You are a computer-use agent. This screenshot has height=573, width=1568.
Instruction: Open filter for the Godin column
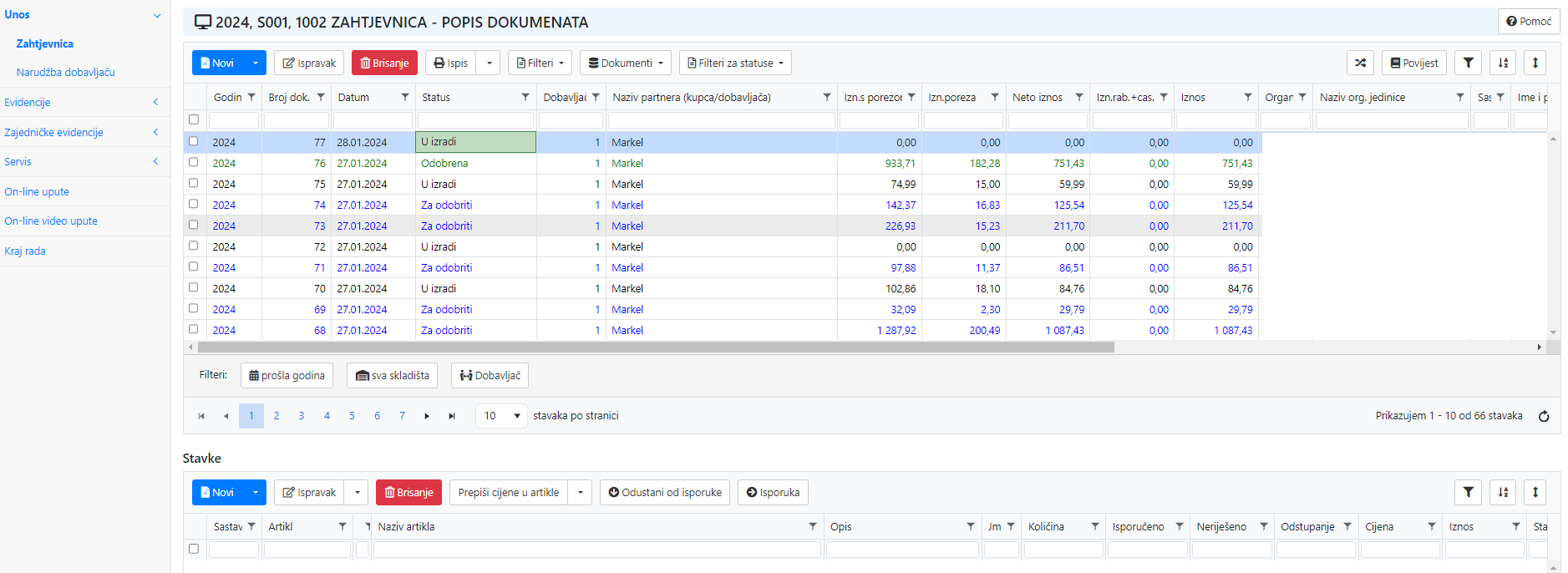pyautogui.click(x=251, y=98)
